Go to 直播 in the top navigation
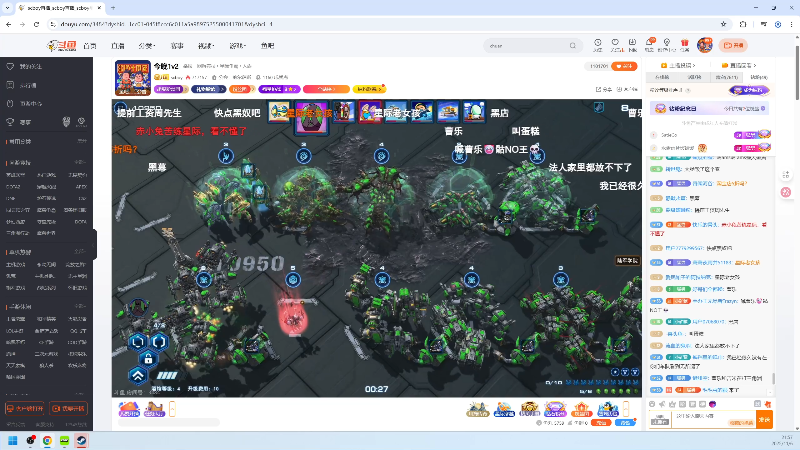 click(x=118, y=46)
